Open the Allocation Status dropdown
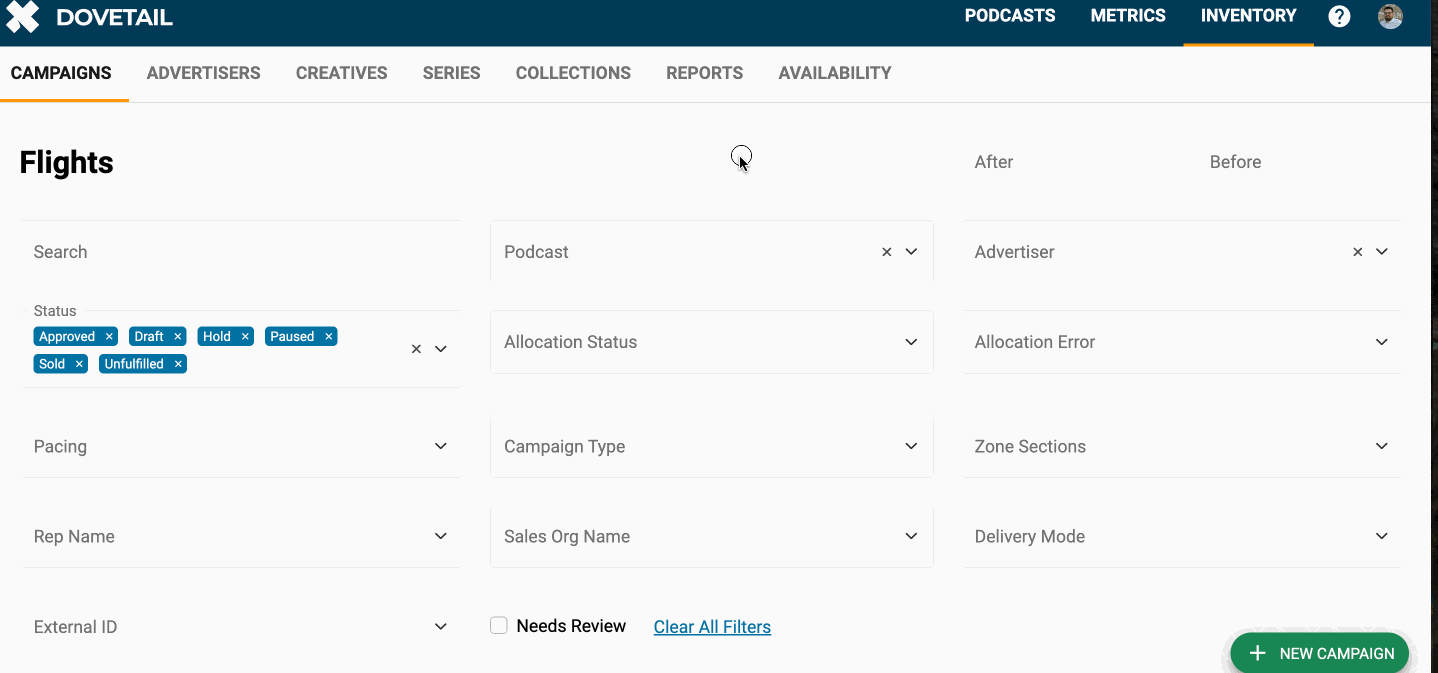1438x673 pixels. click(711, 342)
